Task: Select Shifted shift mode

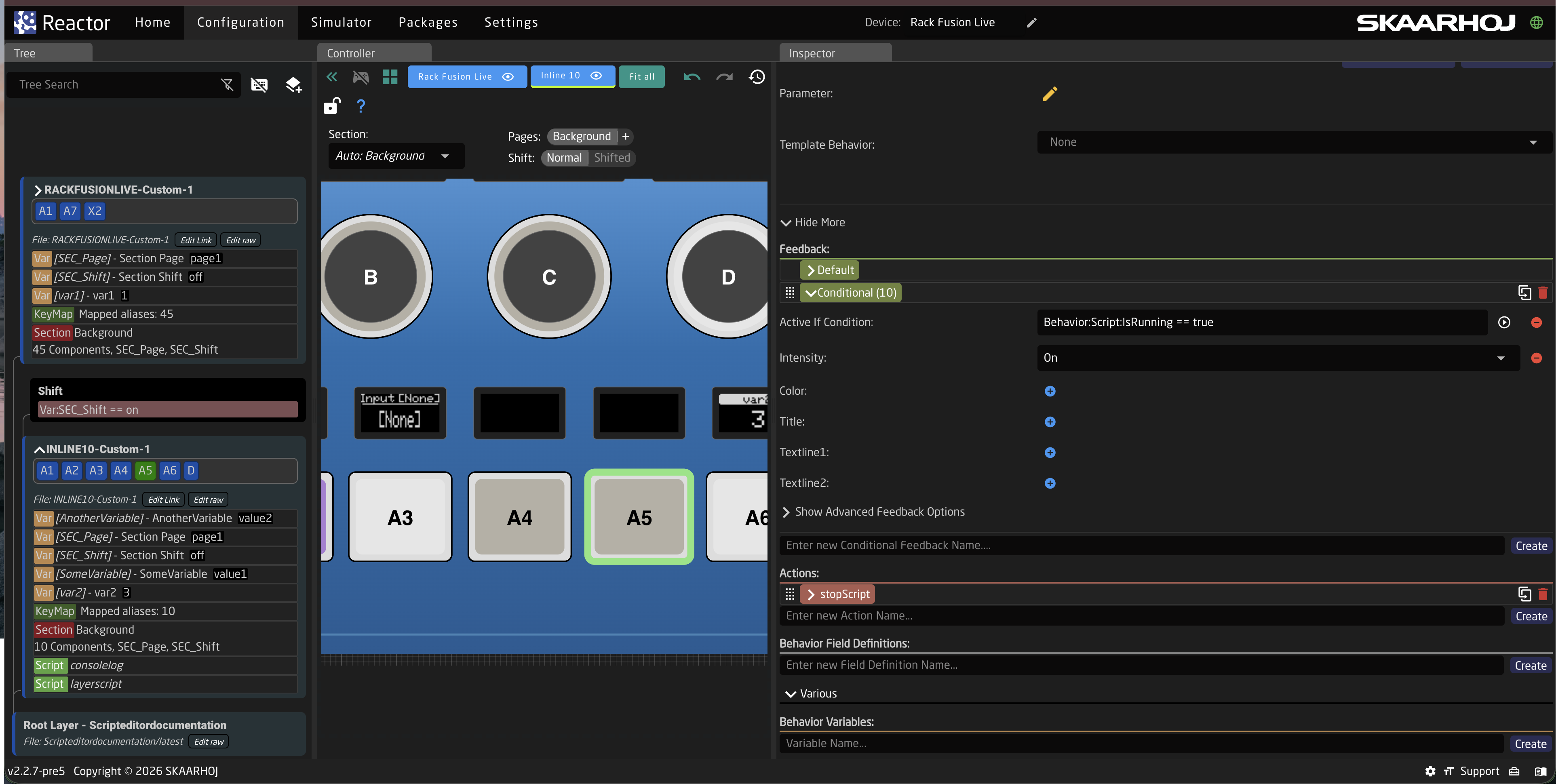Action: (612, 158)
